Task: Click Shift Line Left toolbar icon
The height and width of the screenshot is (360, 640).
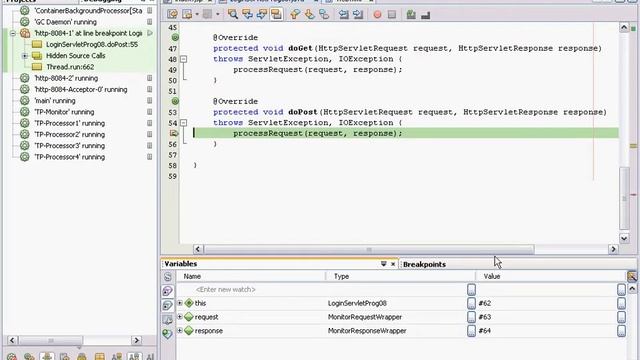Action: pos(344,15)
